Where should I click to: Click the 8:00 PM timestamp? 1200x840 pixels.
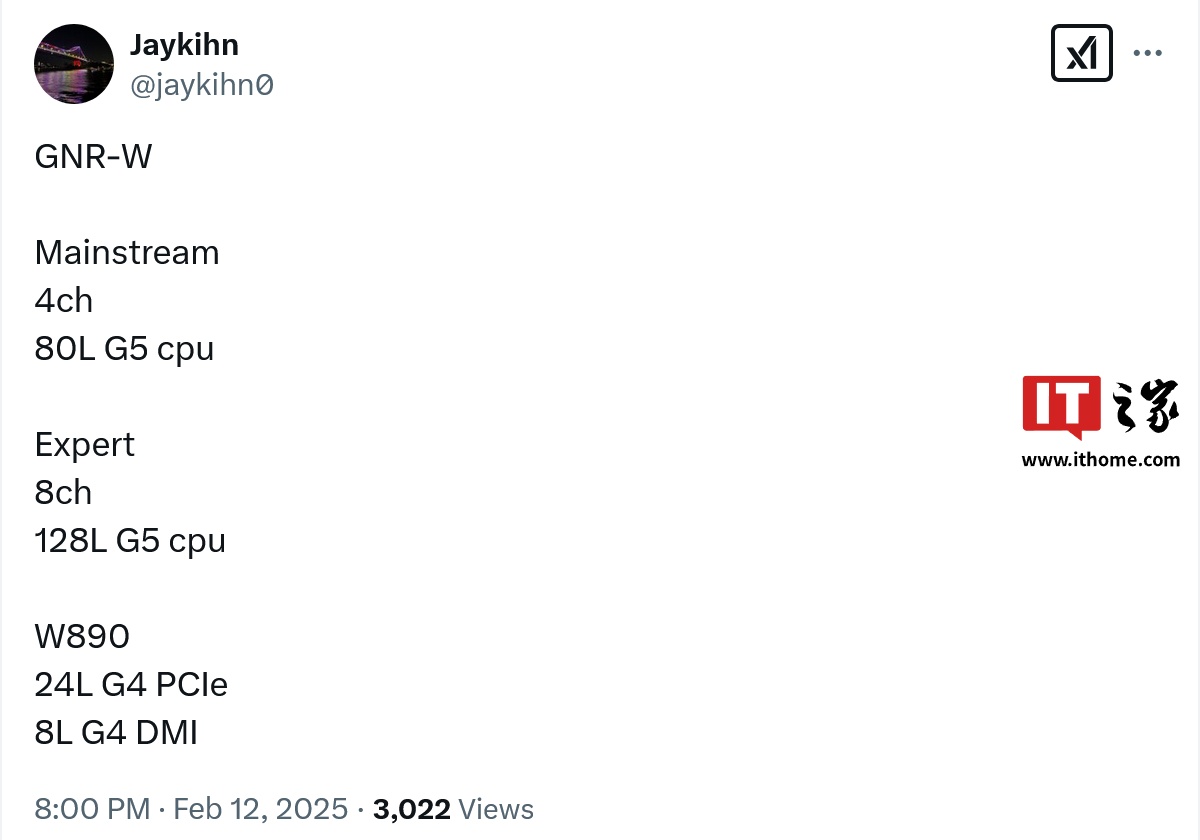pyautogui.click(x=93, y=809)
